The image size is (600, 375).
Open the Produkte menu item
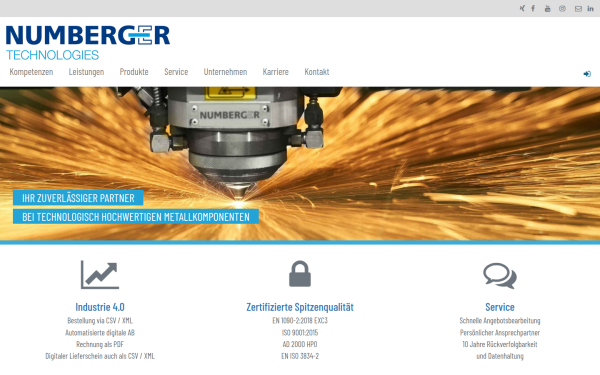(134, 72)
